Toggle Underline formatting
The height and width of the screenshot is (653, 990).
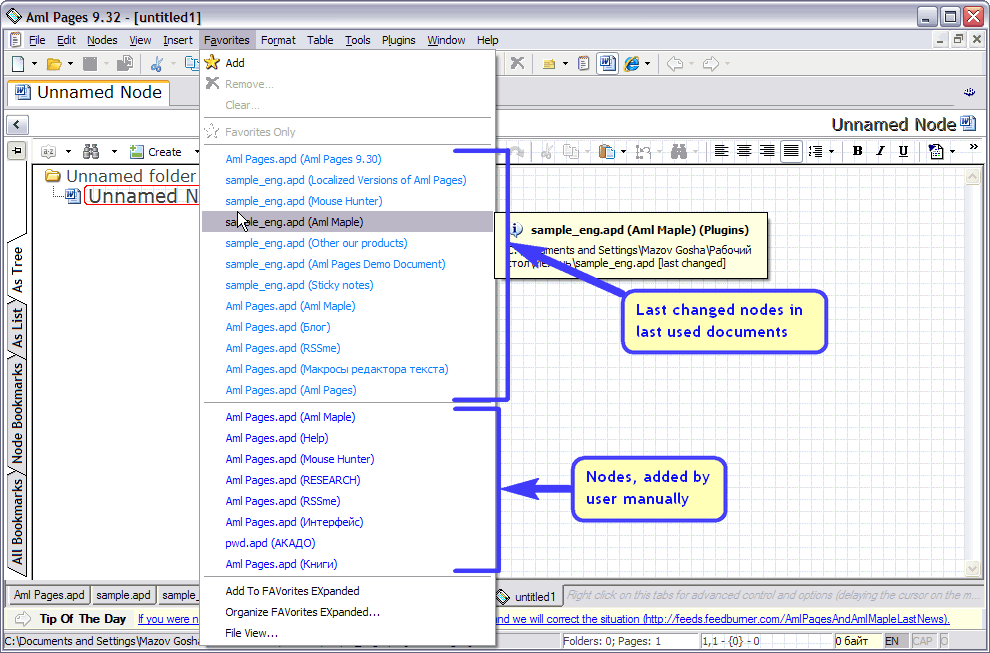903,151
